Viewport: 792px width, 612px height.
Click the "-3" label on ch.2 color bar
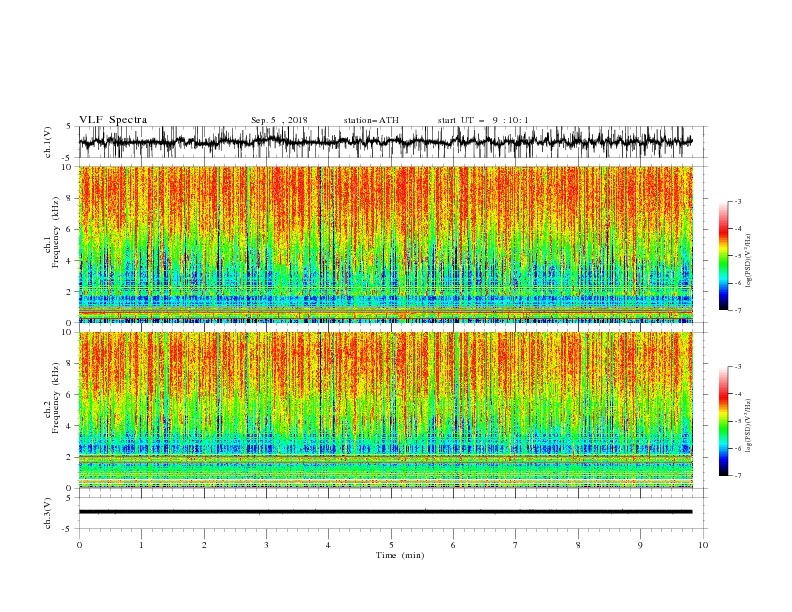738,367
